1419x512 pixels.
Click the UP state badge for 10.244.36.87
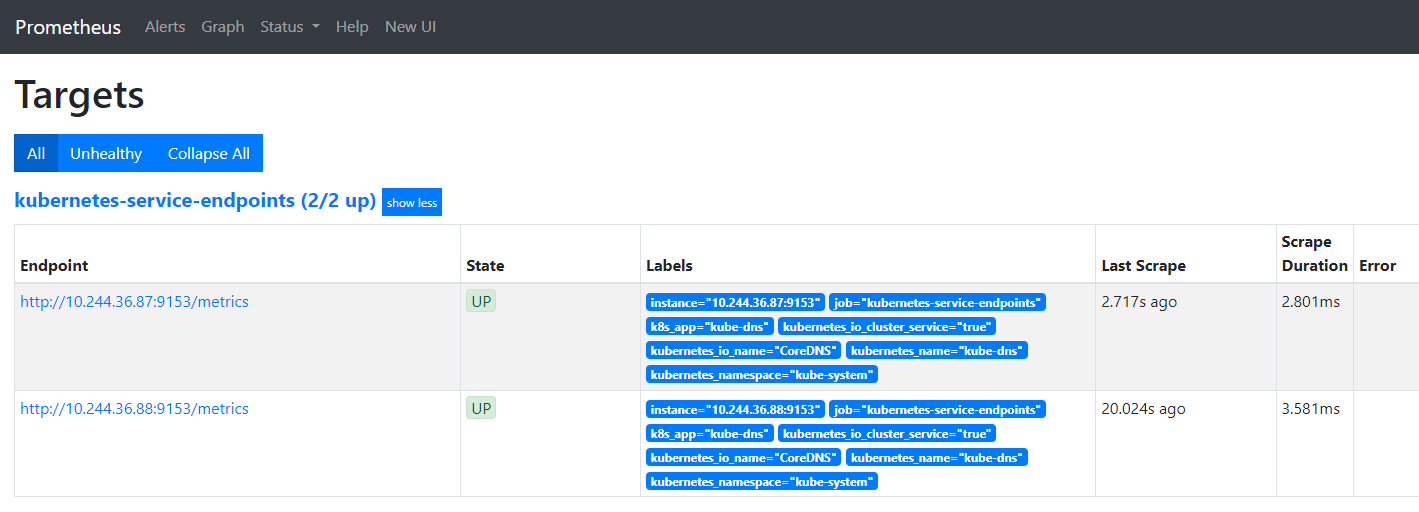pyautogui.click(x=481, y=301)
